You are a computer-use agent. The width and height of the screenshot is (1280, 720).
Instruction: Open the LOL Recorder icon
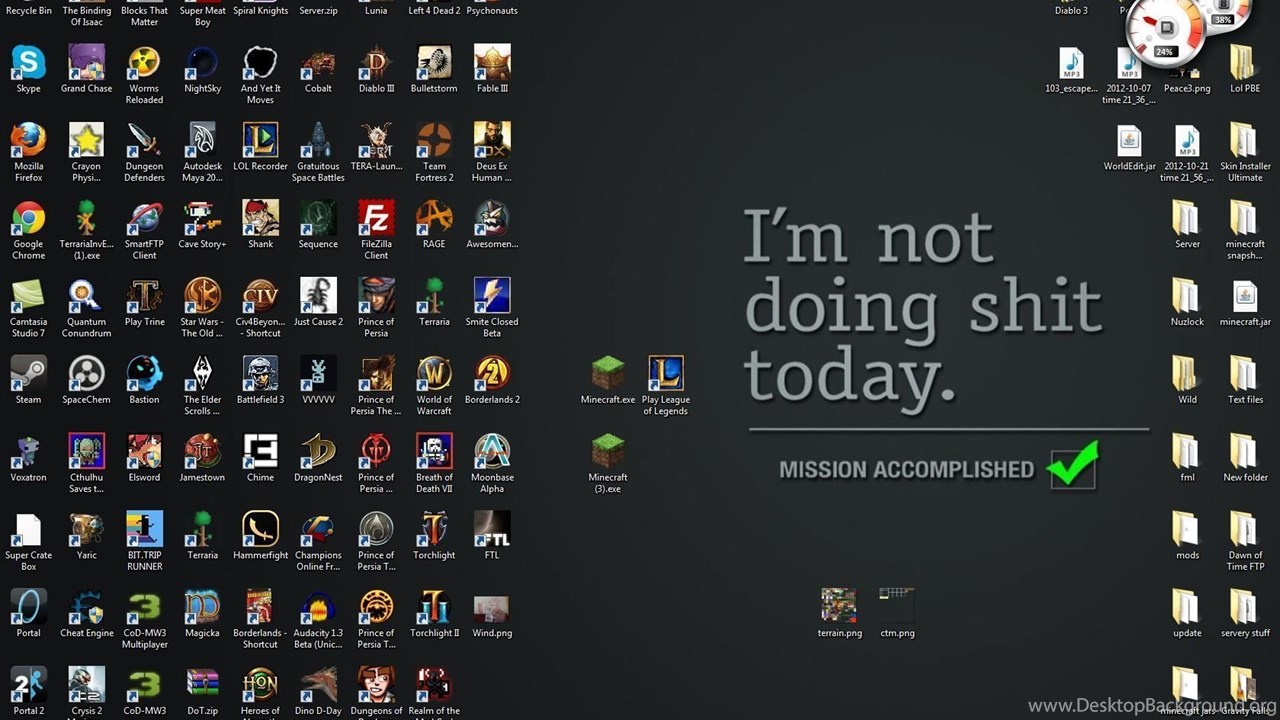260,141
